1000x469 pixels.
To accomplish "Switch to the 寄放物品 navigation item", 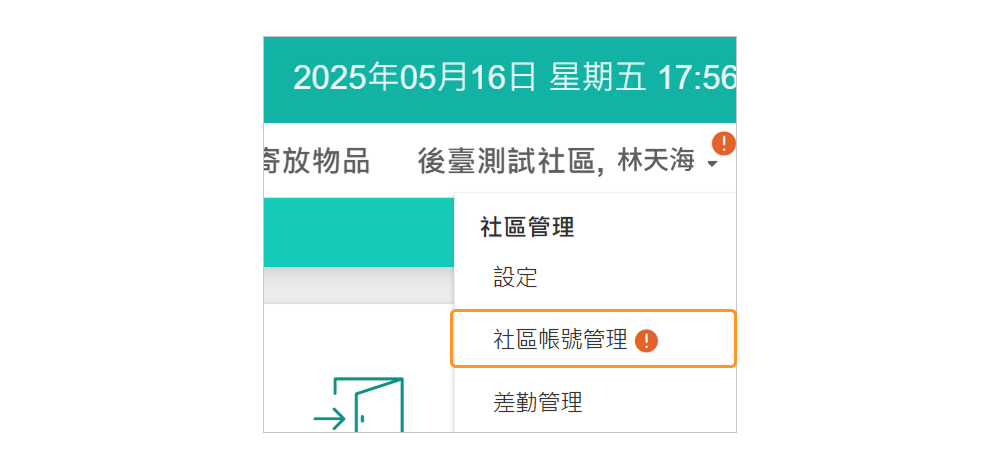I will [x=316, y=160].
